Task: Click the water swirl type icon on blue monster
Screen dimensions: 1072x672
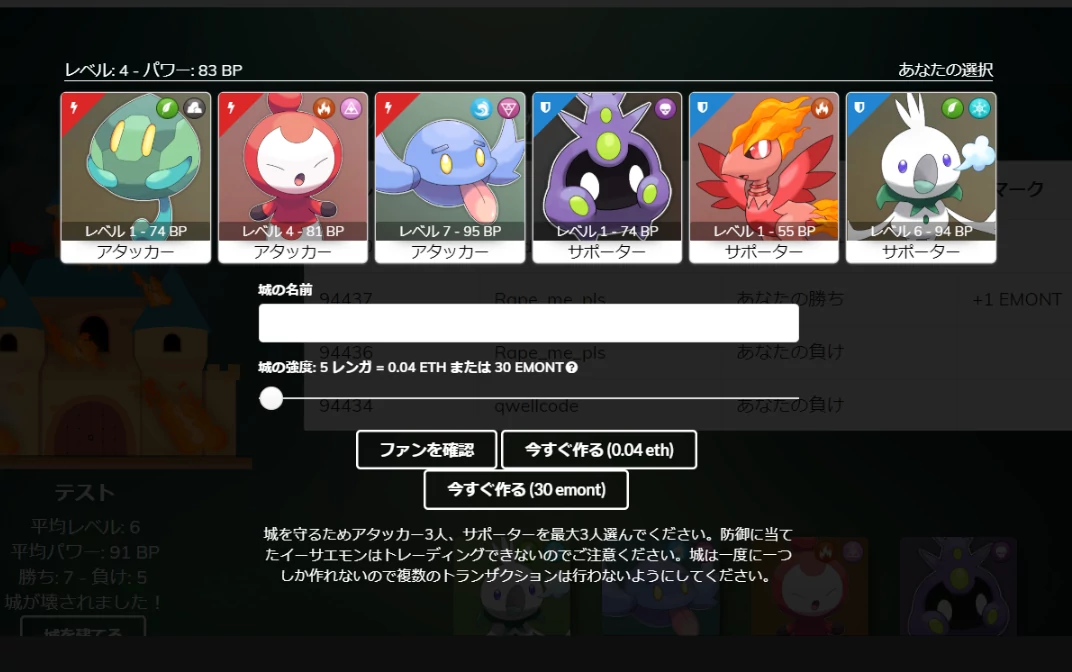Action: (x=481, y=108)
